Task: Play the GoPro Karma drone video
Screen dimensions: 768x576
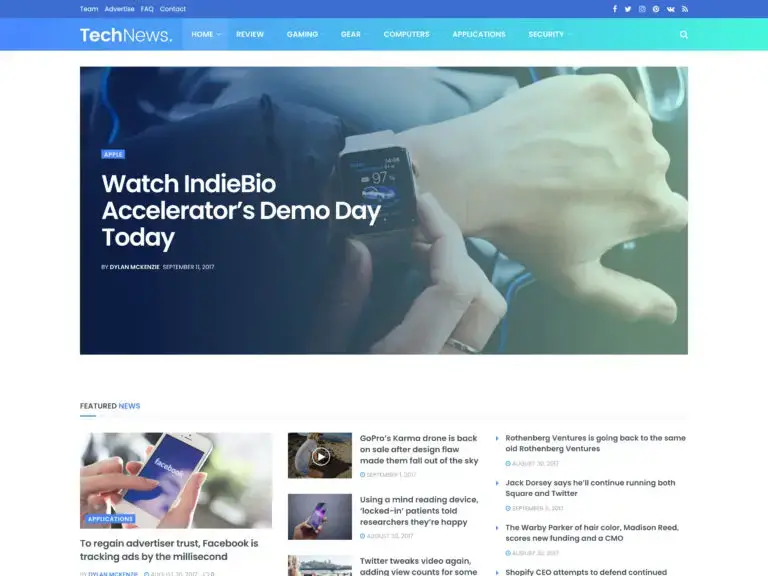Action: [x=320, y=456]
